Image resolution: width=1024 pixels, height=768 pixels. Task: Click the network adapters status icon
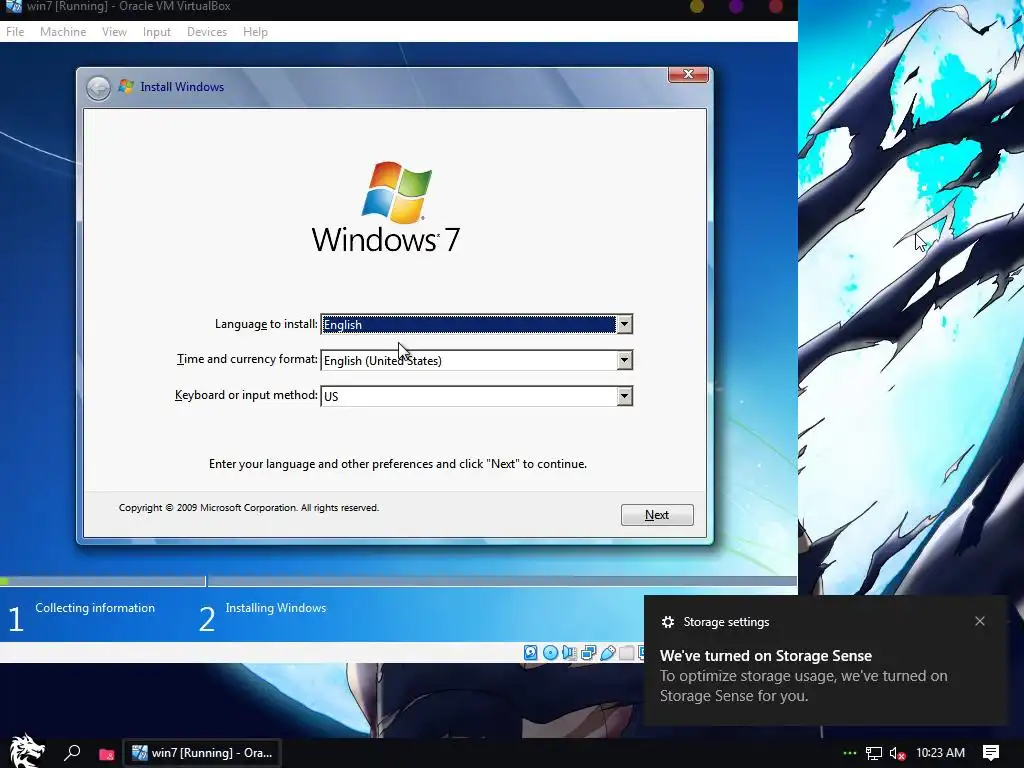coord(588,652)
